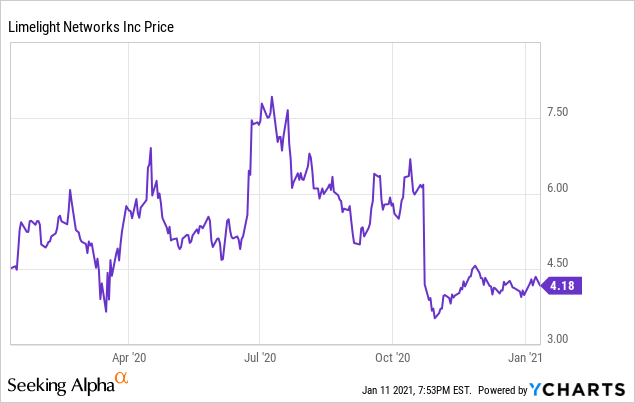
Task: Select the purple 4.18 current price tag
Action: click(560, 285)
